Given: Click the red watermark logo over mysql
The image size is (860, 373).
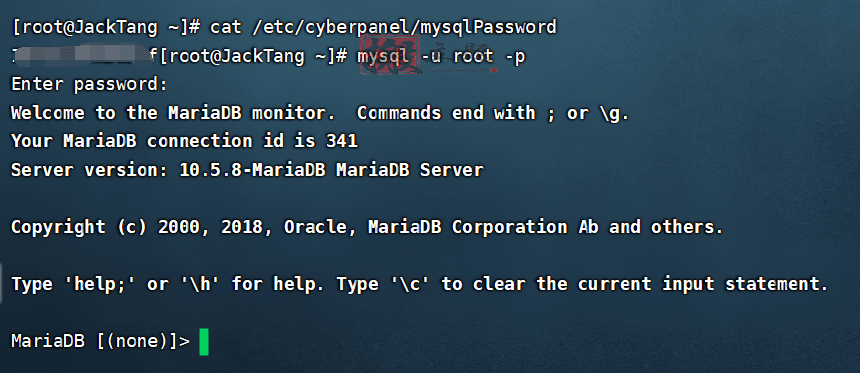Looking at the screenshot, I should pyautogui.click(x=395, y=56).
